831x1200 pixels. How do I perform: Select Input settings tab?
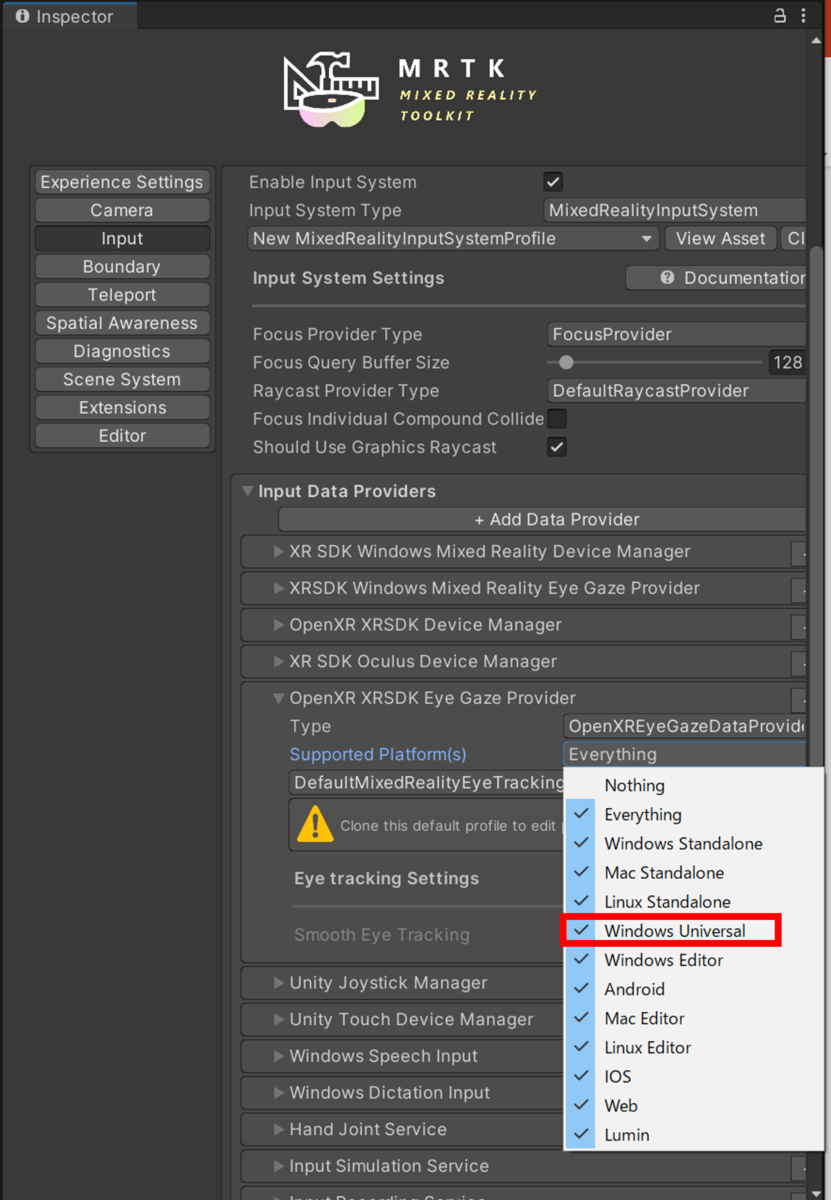tap(122, 239)
